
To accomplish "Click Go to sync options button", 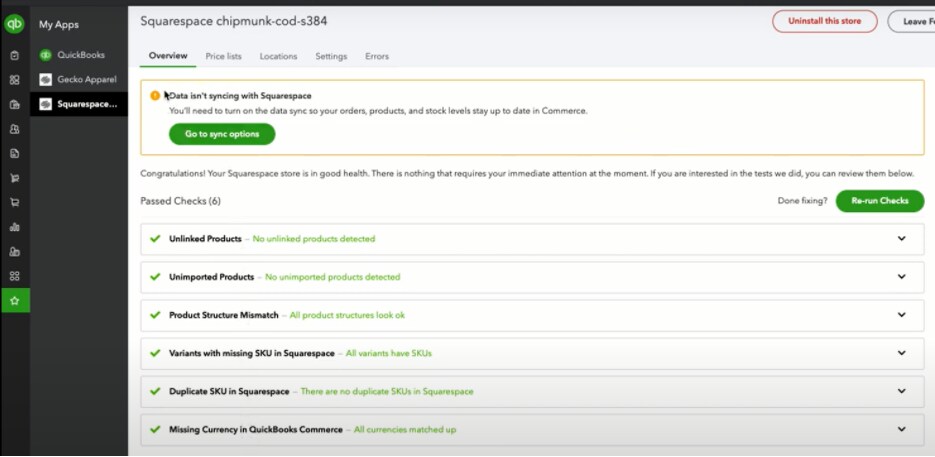I will point(222,134).
